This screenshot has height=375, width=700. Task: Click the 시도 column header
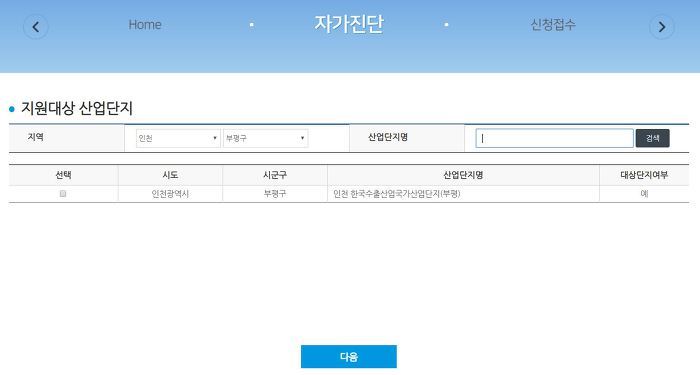tap(170, 175)
